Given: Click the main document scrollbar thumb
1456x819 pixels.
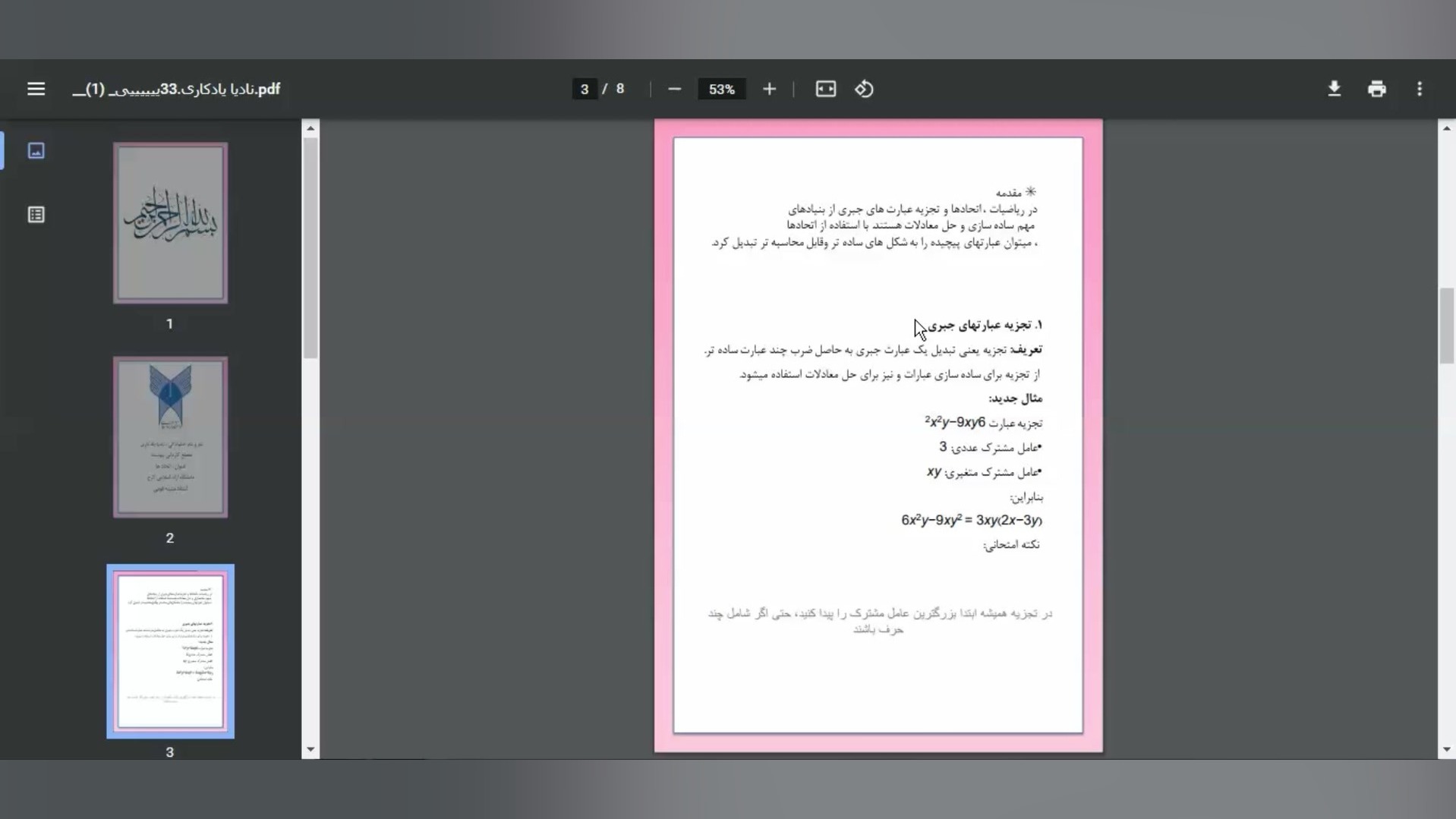Looking at the screenshot, I should tap(1446, 326).
